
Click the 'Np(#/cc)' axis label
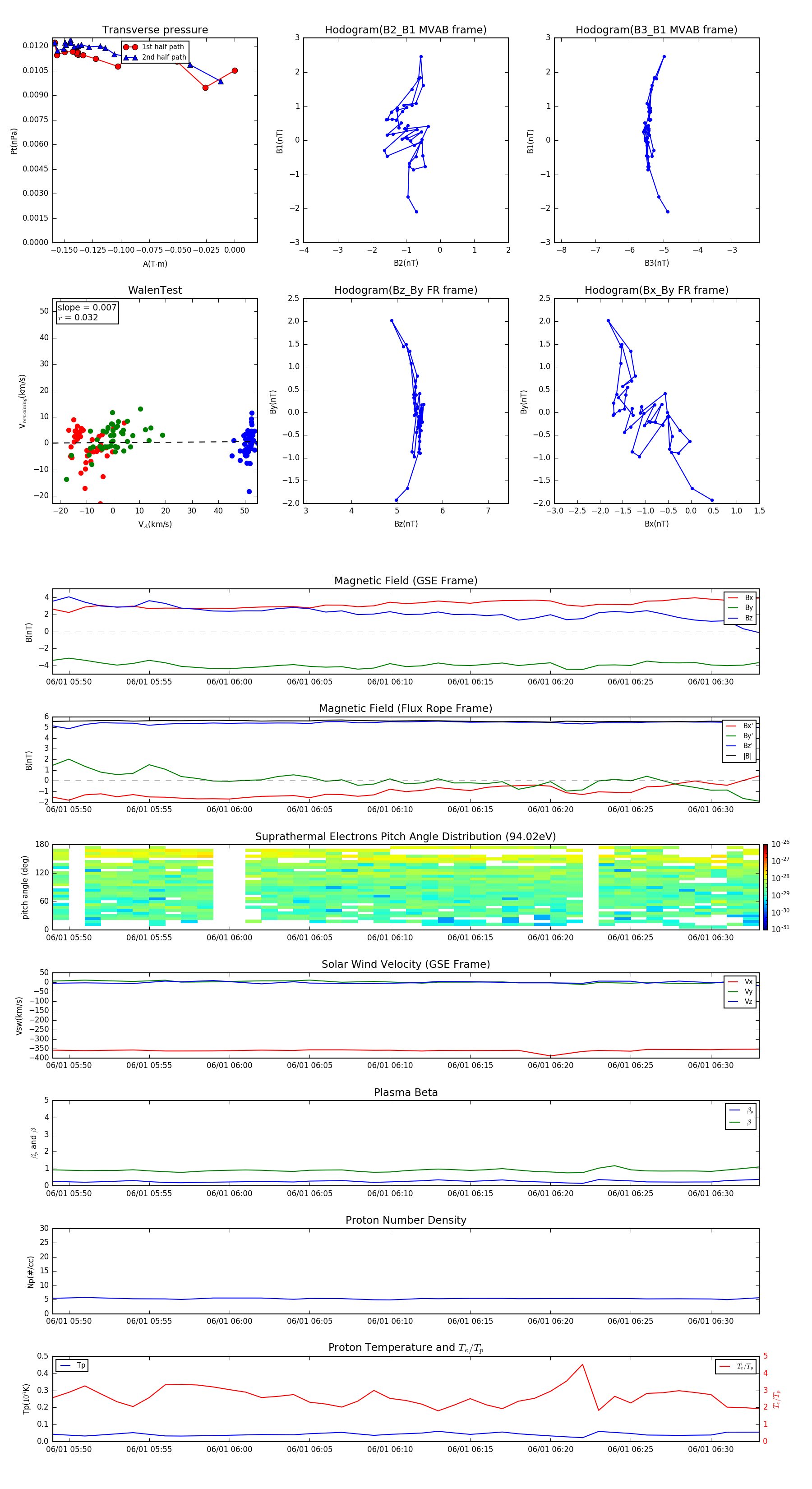pyautogui.click(x=31, y=1272)
